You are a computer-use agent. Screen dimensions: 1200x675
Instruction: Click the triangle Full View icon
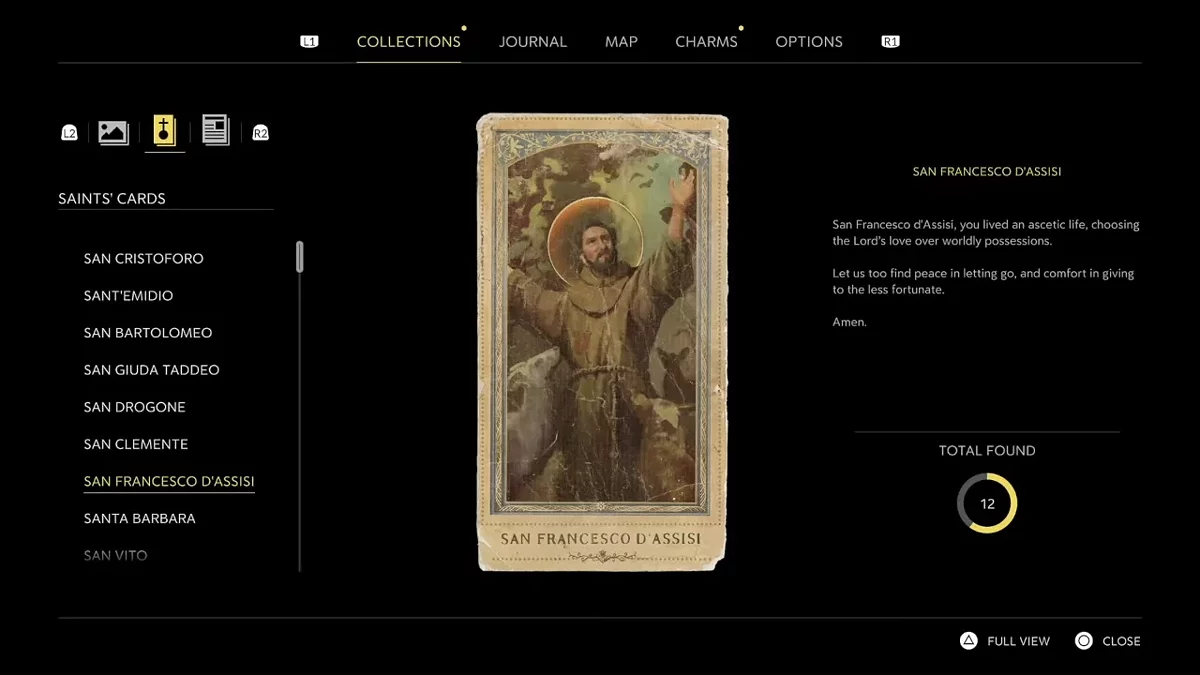[x=968, y=641]
